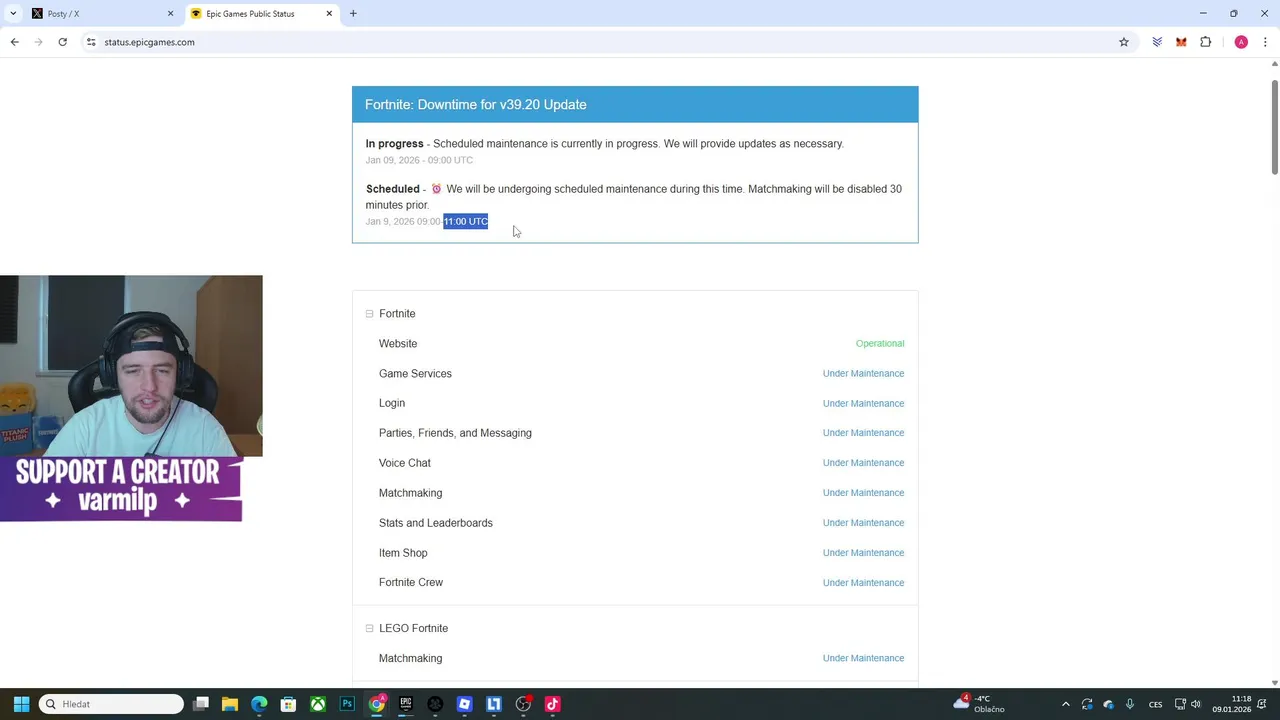
Task: Open a new browser tab
Action: point(353,14)
